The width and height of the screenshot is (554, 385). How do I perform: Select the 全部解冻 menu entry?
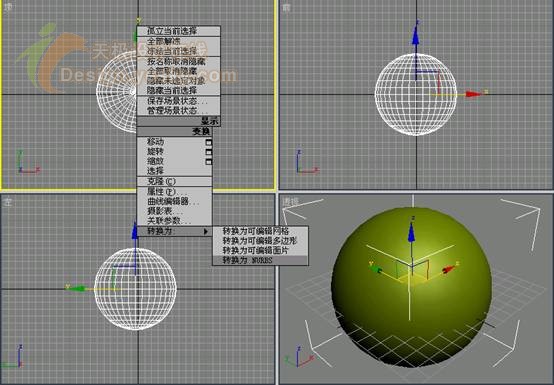[178, 41]
